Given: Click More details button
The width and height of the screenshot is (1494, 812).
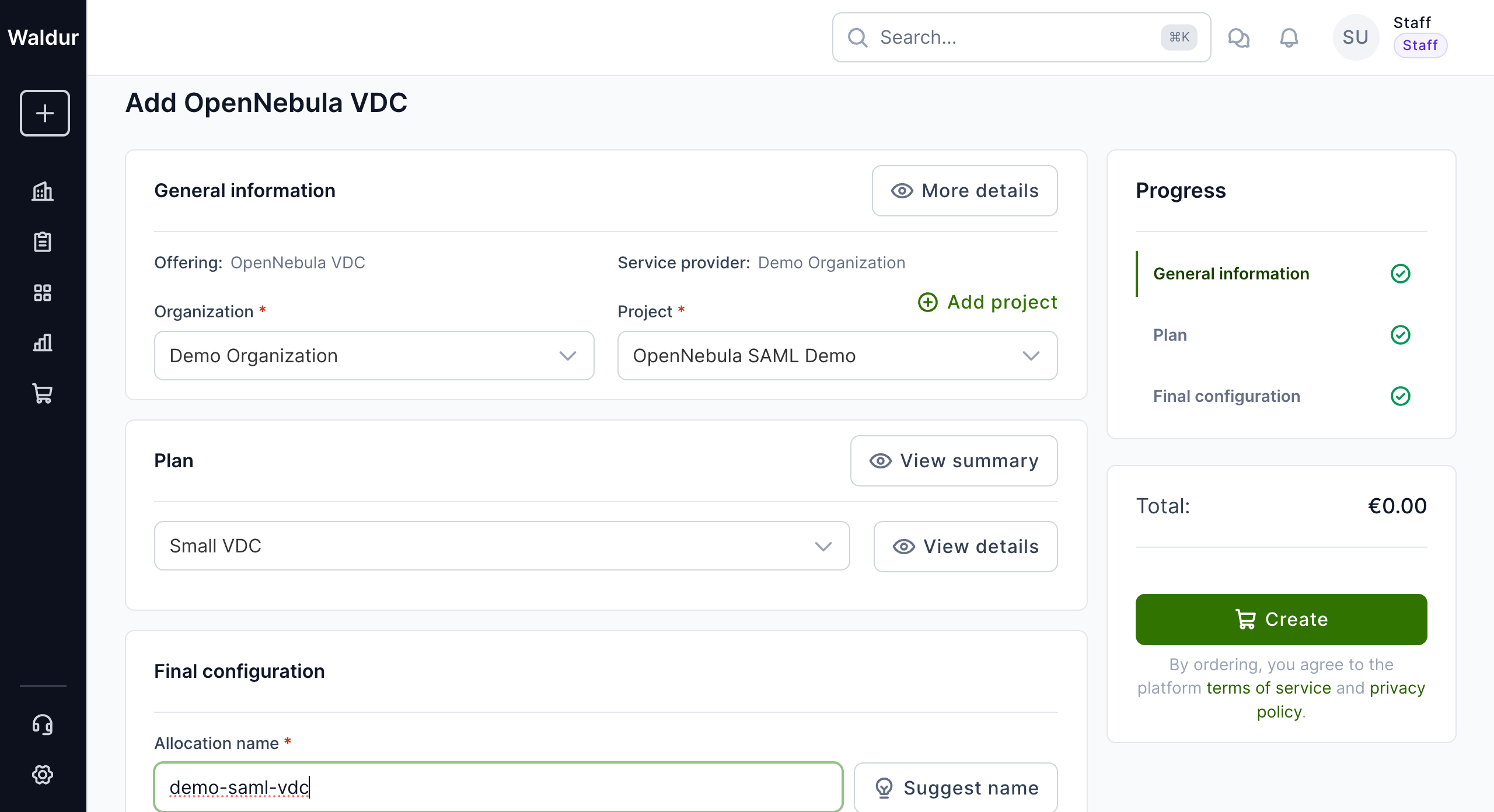Looking at the screenshot, I should 964,191.
